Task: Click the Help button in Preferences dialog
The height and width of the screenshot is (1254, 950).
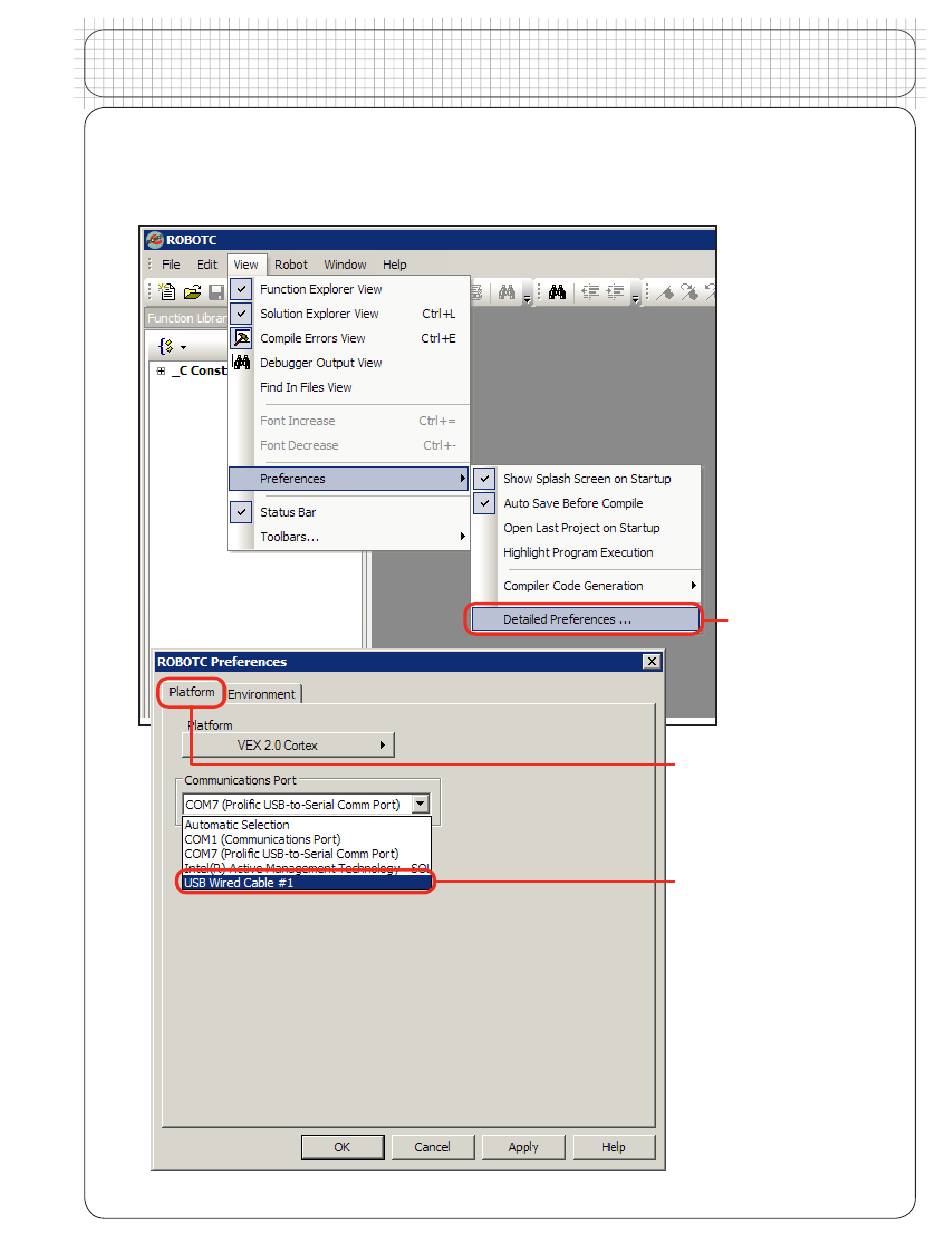Action: 614,1147
